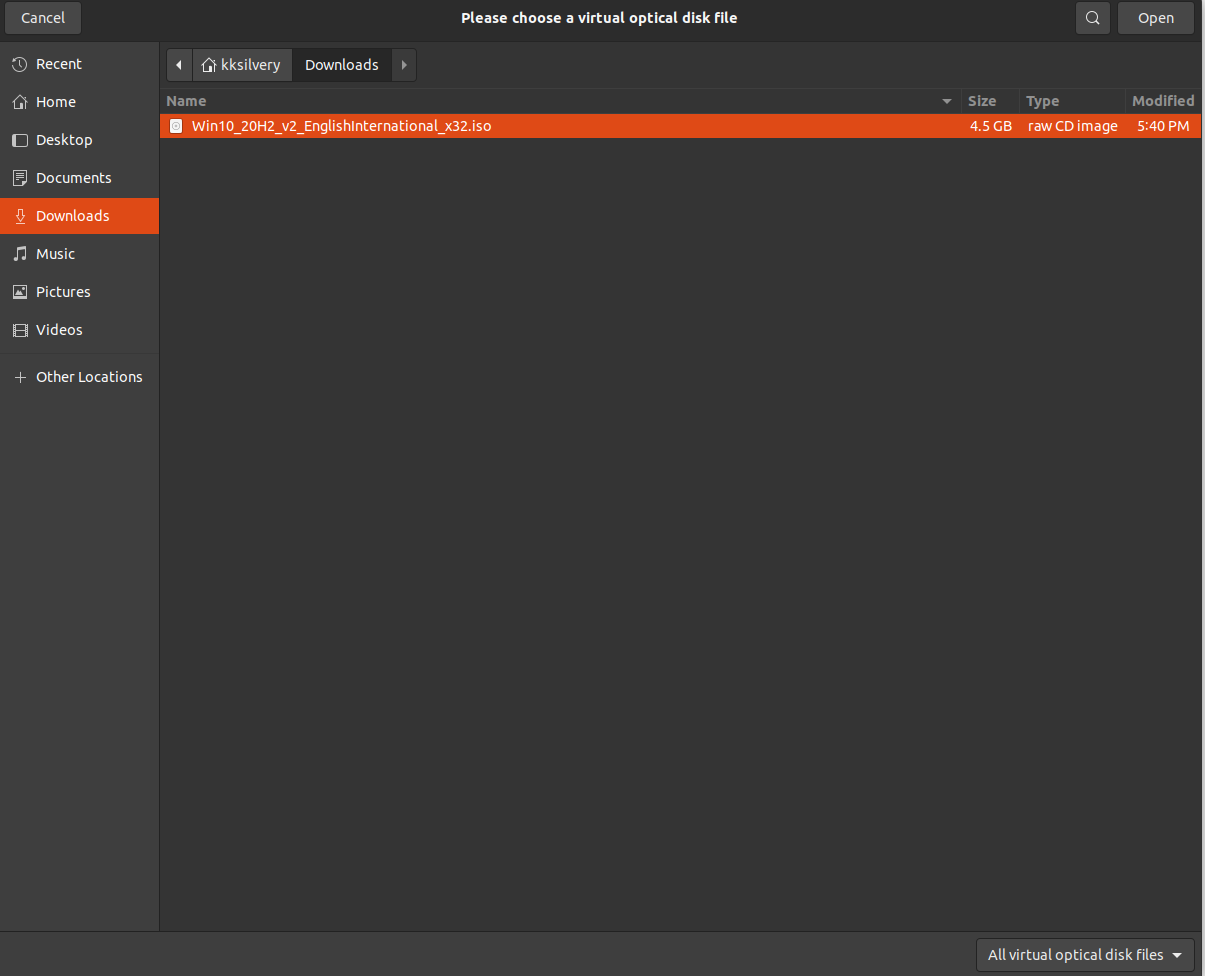Open Videos in the sidebar
The width and height of the screenshot is (1205, 976).
point(79,330)
